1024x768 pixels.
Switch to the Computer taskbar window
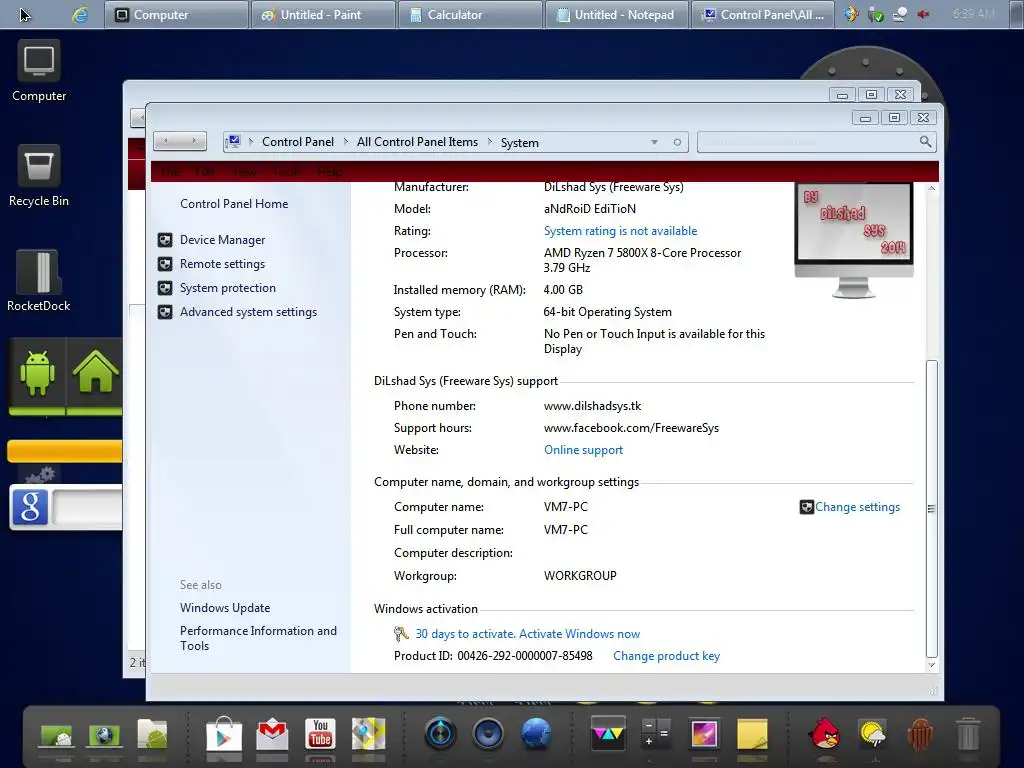tap(176, 14)
